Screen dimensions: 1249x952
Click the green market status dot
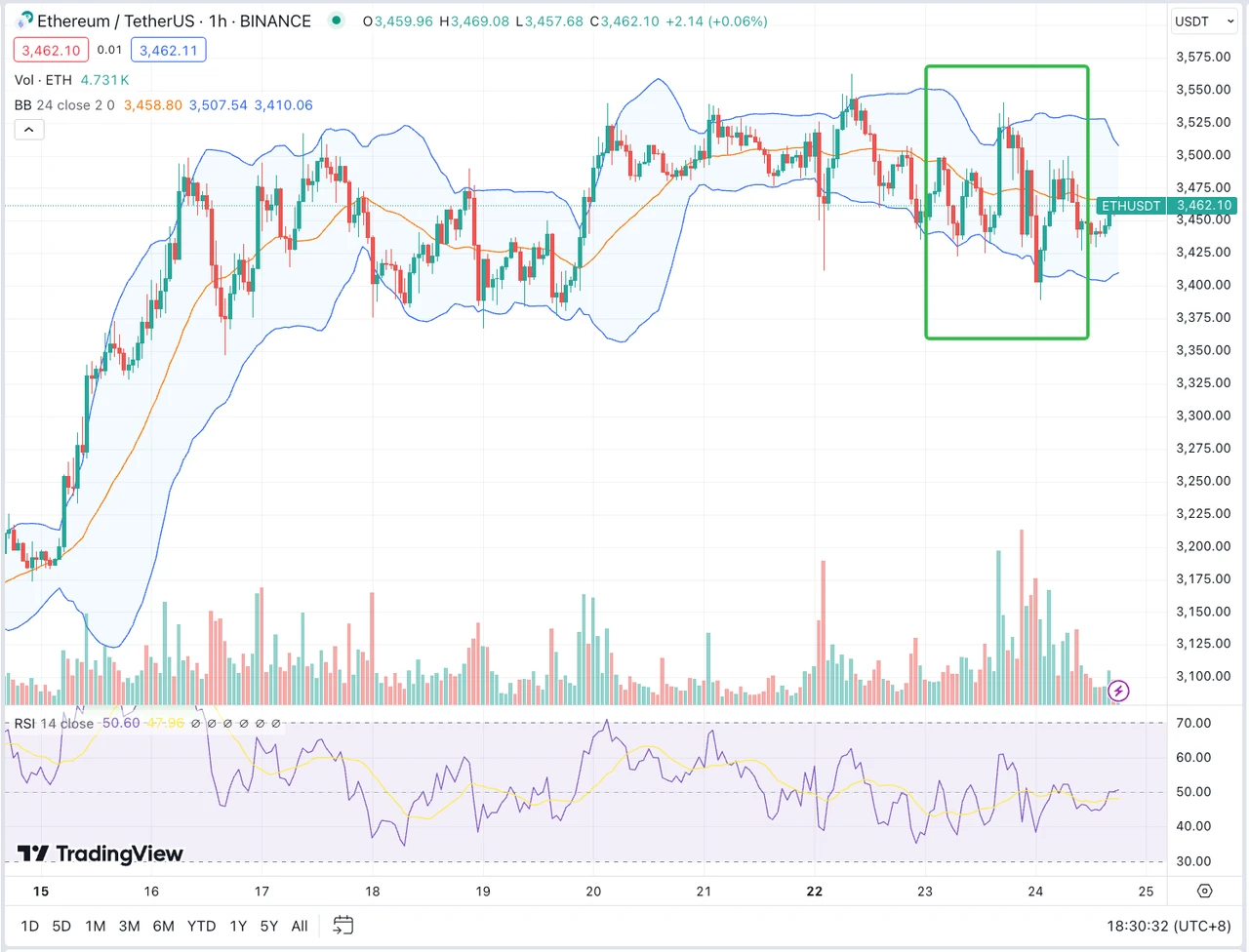tap(337, 20)
